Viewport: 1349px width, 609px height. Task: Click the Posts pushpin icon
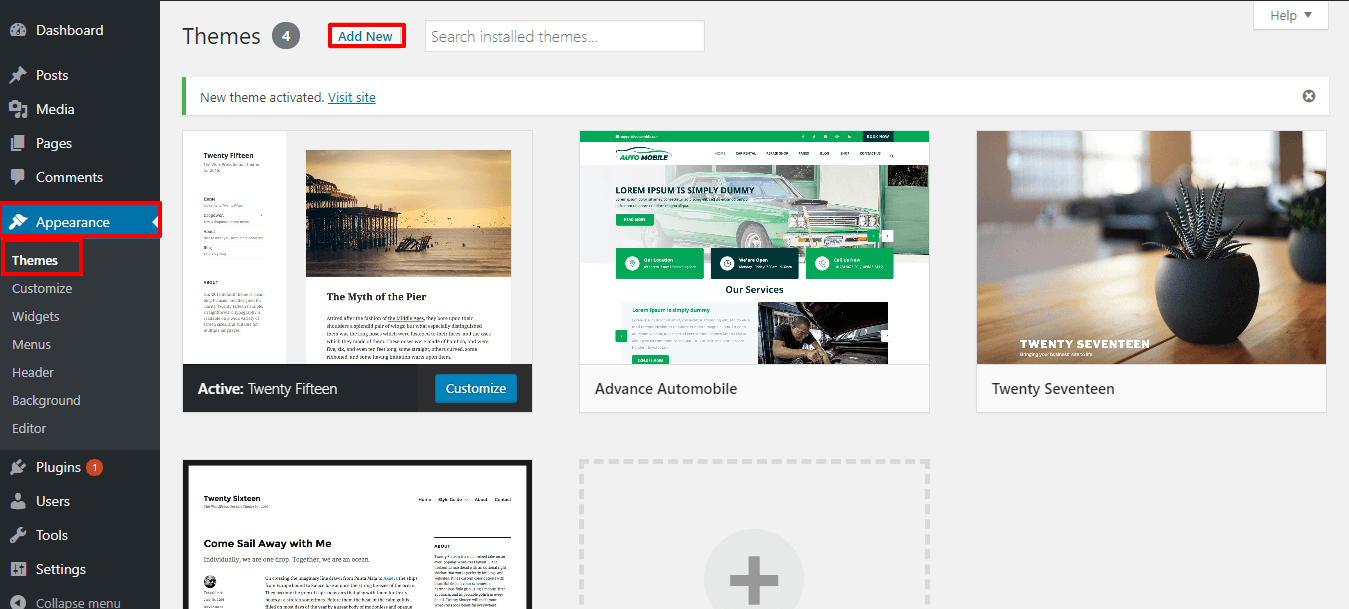tap(18, 75)
